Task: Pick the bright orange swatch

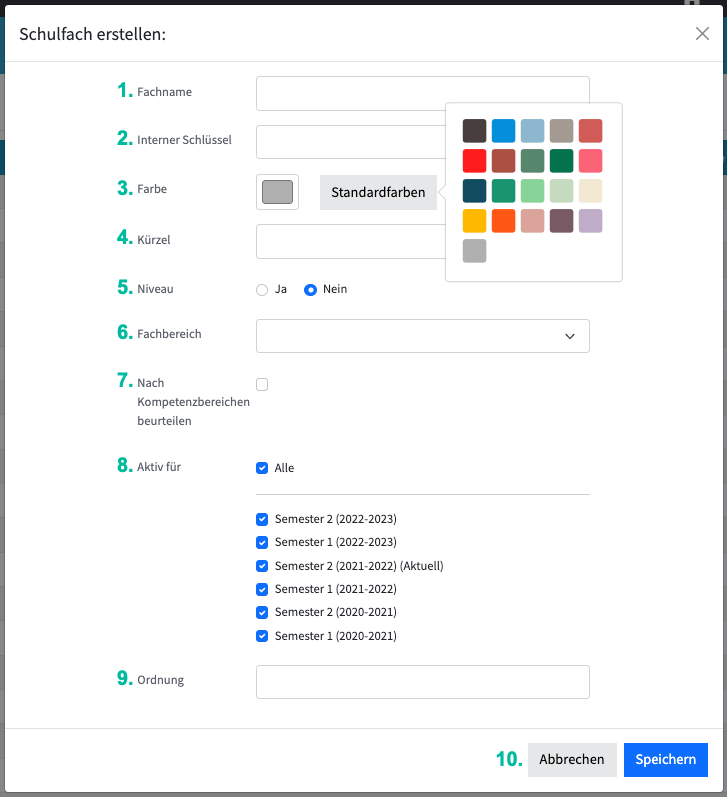Action: 503,221
